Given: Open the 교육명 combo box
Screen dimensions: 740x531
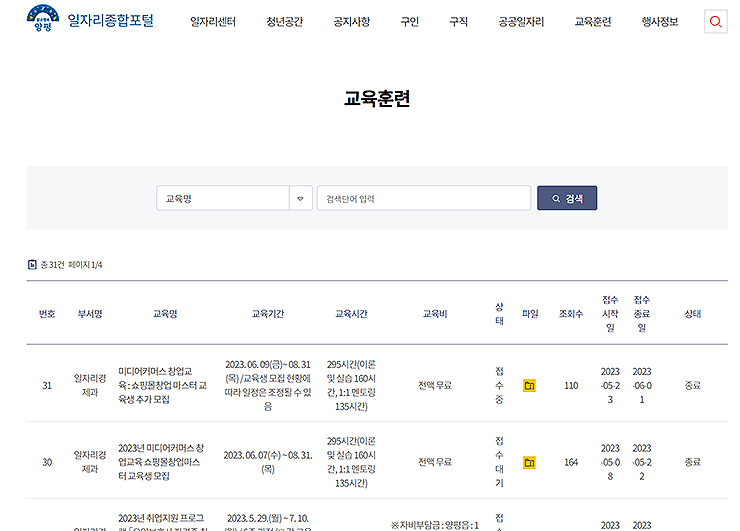Looking at the screenshot, I should (234, 198).
